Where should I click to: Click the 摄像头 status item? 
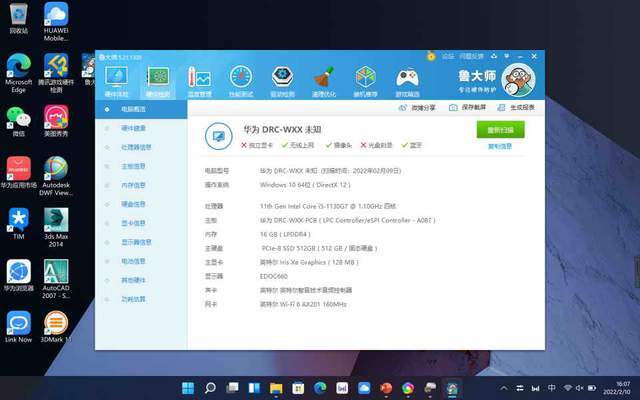point(339,145)
